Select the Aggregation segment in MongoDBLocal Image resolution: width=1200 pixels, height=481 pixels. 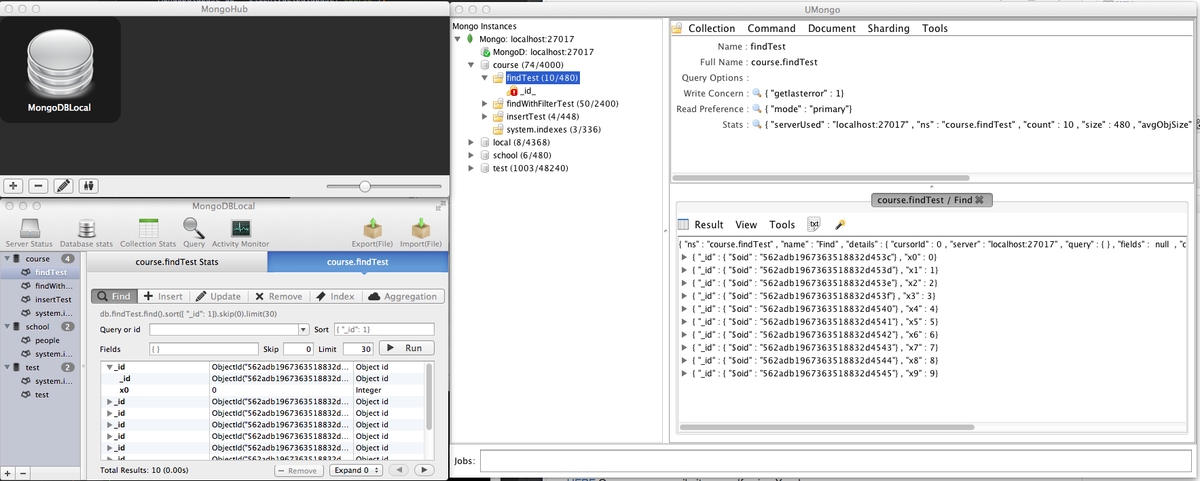point(402,296)
